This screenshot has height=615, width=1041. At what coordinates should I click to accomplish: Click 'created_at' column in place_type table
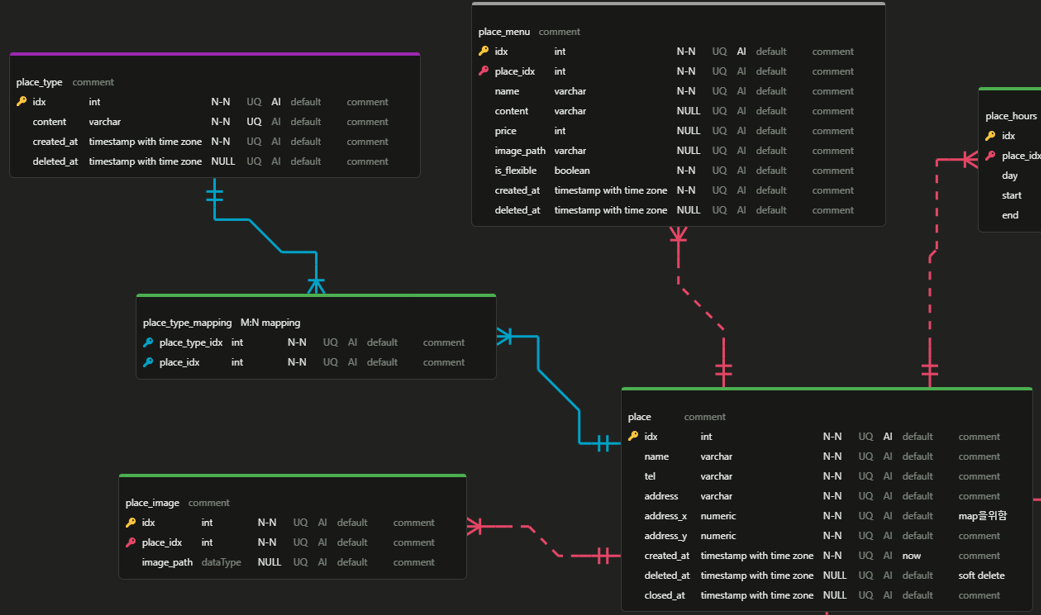click(55, 141)
